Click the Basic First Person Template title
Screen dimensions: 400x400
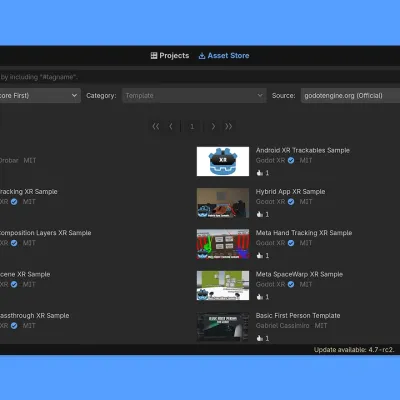(298, 316)
